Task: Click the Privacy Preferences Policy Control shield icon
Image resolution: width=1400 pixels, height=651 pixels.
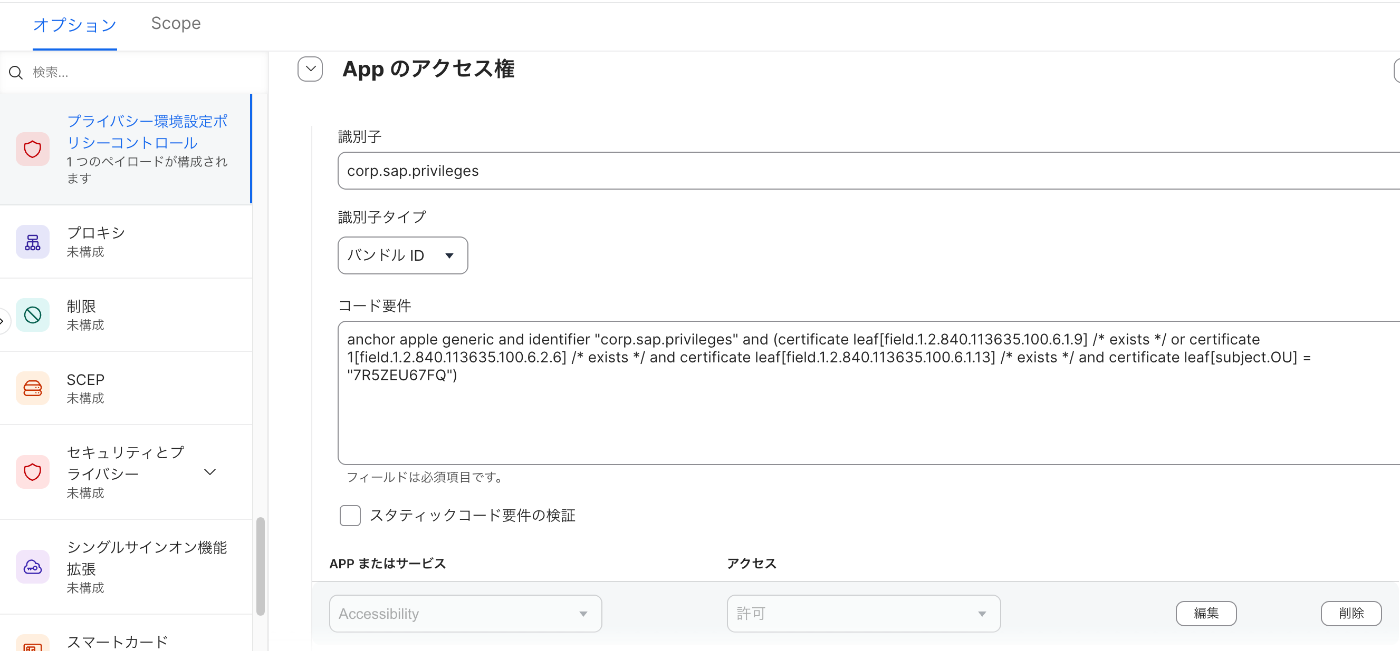Action: (33, 149)
